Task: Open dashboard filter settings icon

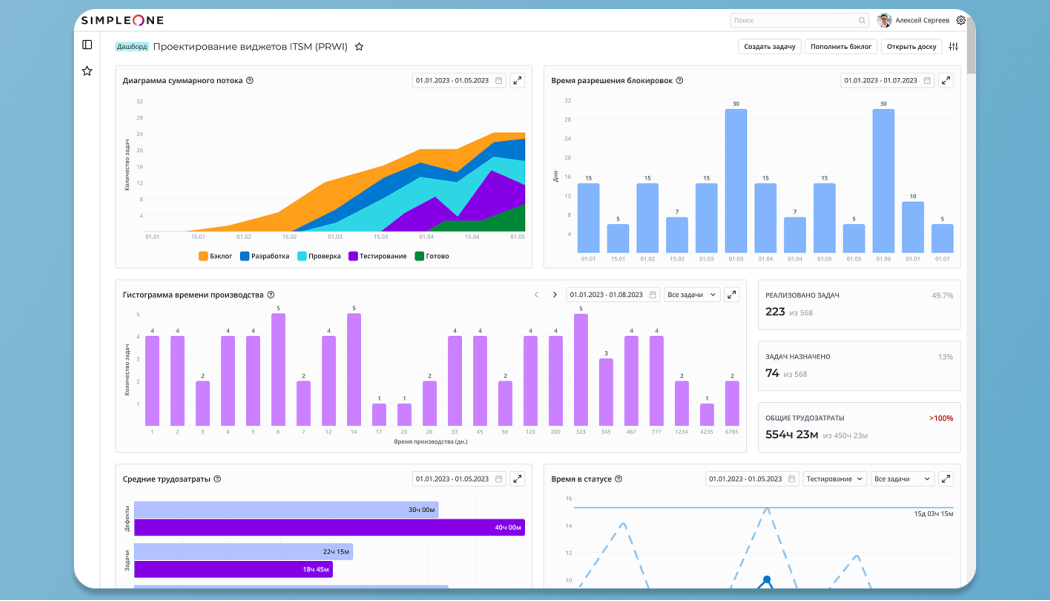Action: [x=953, y=47]
